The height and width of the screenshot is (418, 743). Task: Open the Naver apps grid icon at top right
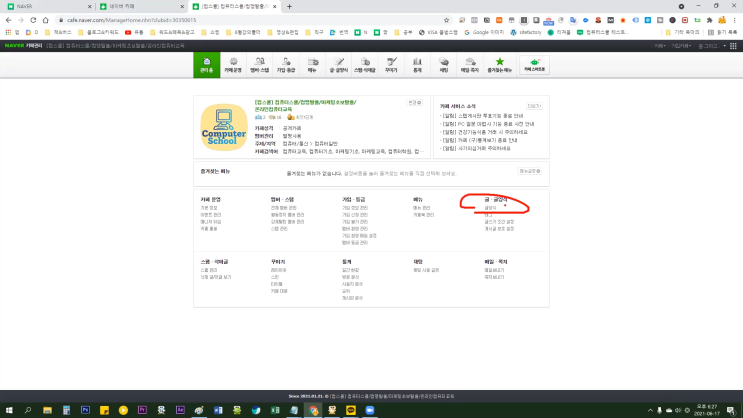pos(733,46)
